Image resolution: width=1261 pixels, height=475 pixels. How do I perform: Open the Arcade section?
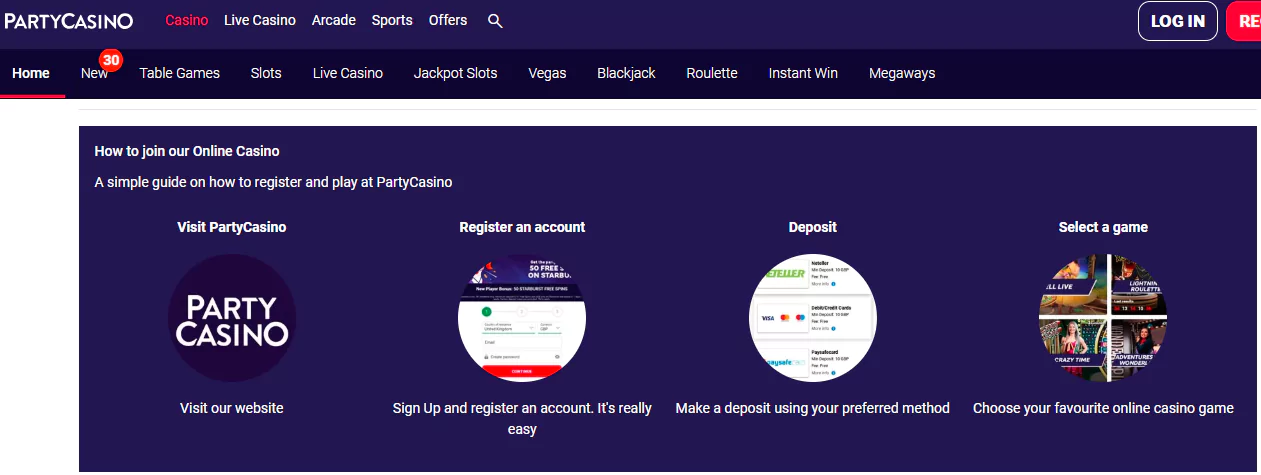point(334,20)
